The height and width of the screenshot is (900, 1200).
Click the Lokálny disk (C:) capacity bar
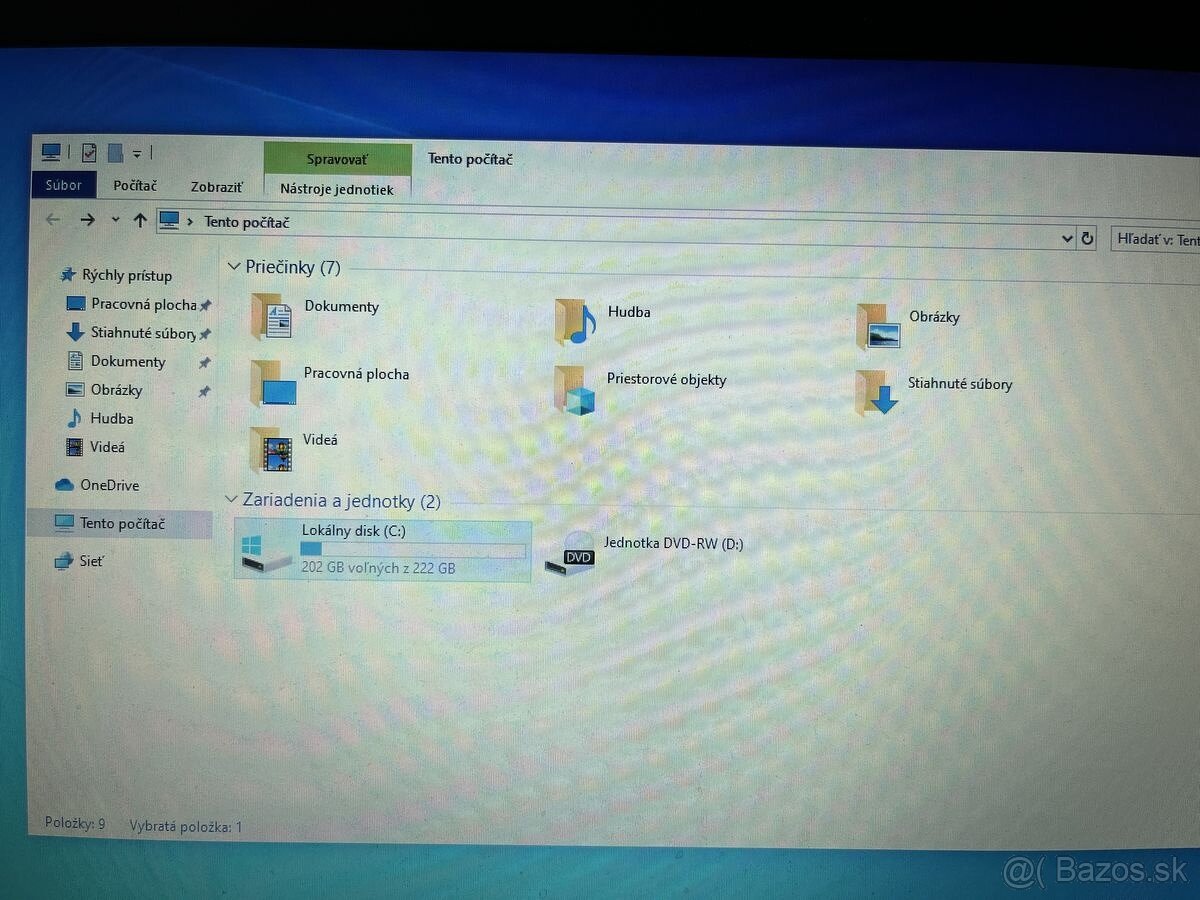pyautogui.click(x=413, y=549)
